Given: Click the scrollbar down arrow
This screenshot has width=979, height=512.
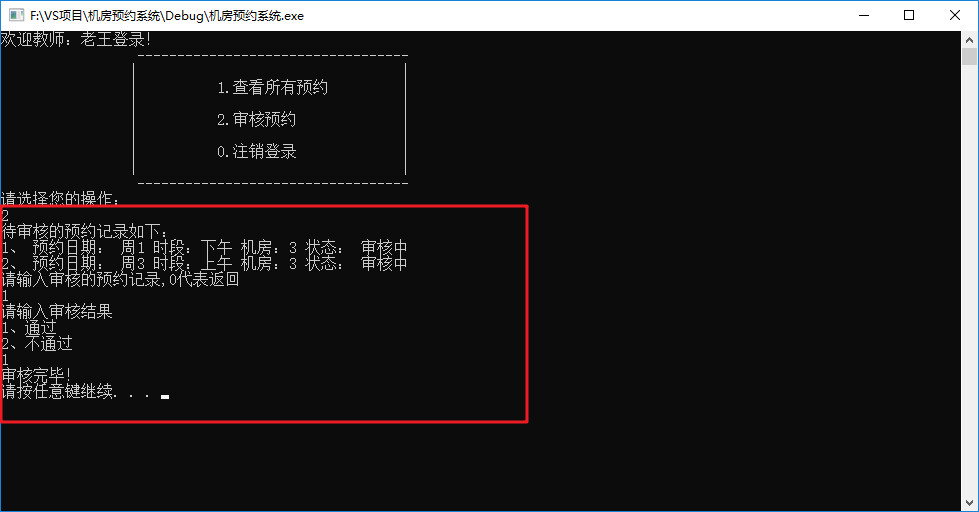Looking at the screenshot, I should [x=969, y=503].
